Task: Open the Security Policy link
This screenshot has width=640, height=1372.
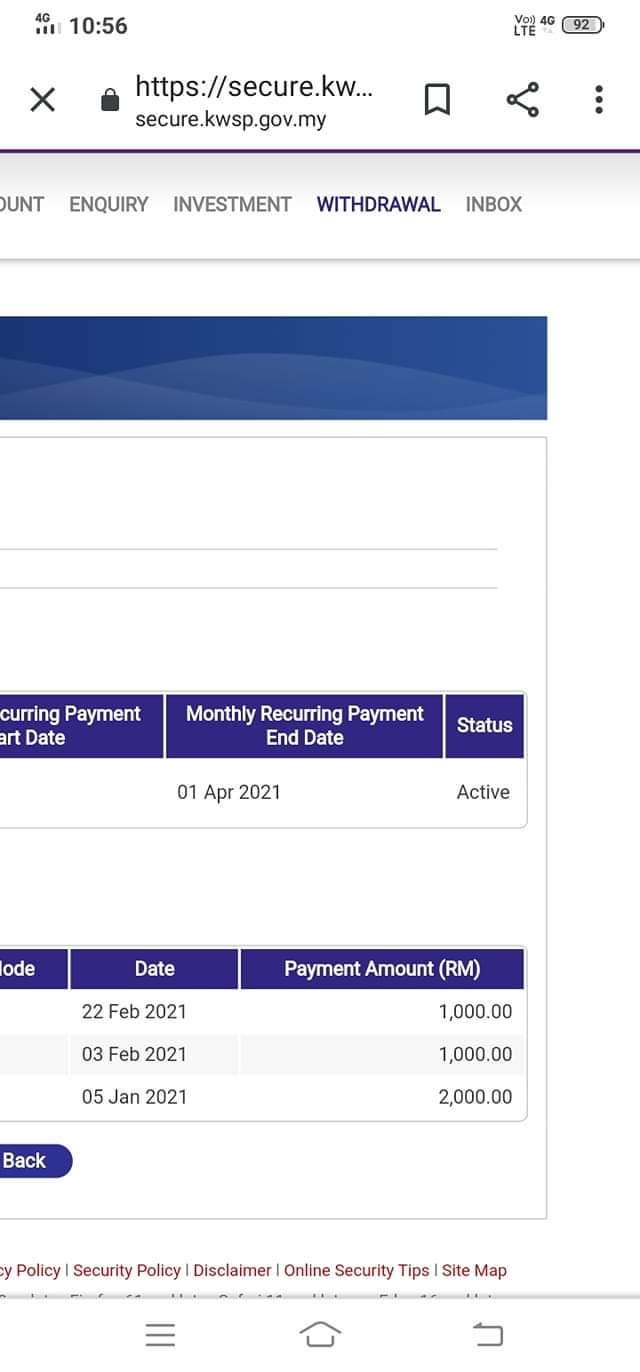Action: coord(127,1270)
